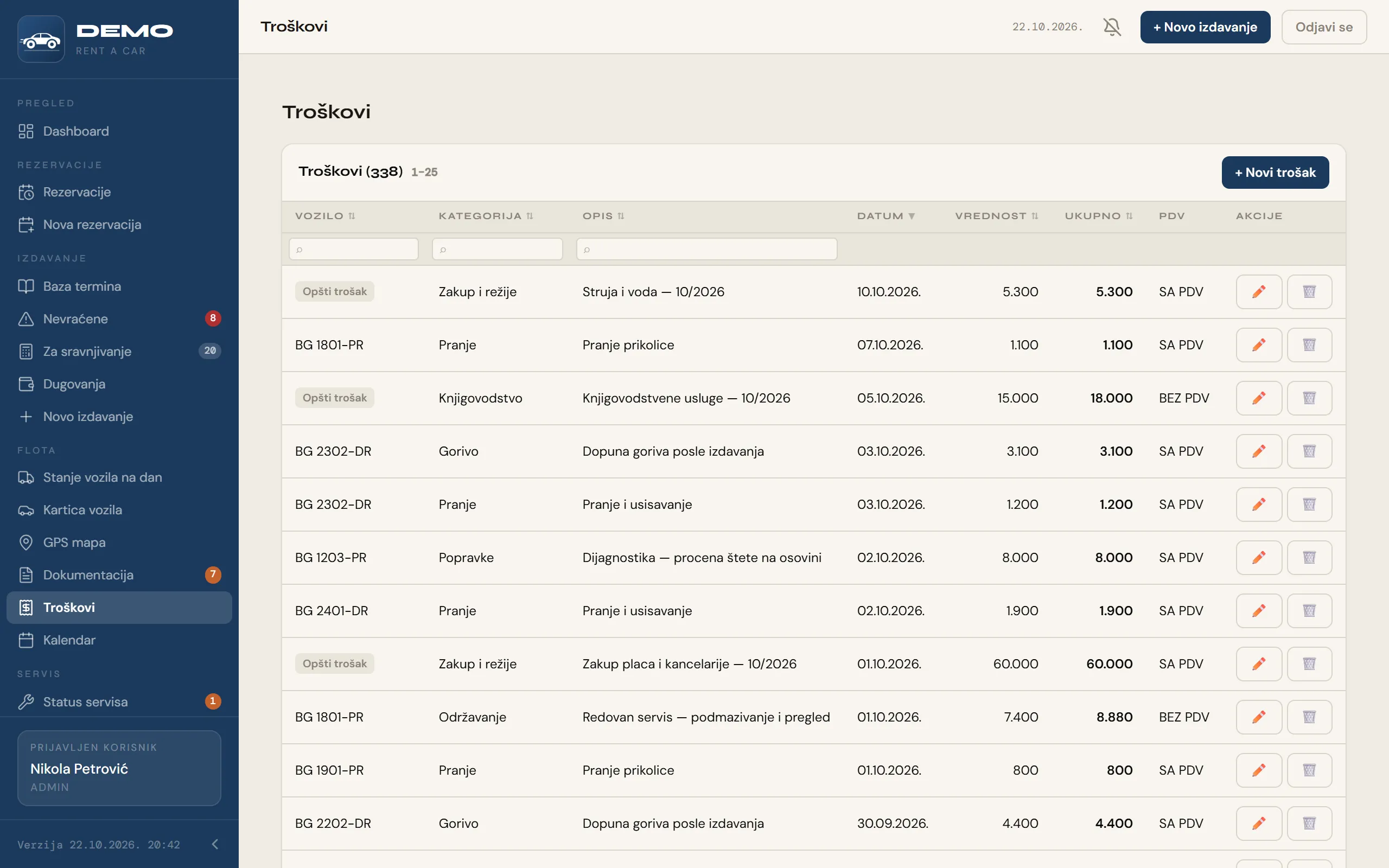Click the Kategorija filter search field
The width and height of the screenshot is (1389, 868).
(x=497, y=249)
